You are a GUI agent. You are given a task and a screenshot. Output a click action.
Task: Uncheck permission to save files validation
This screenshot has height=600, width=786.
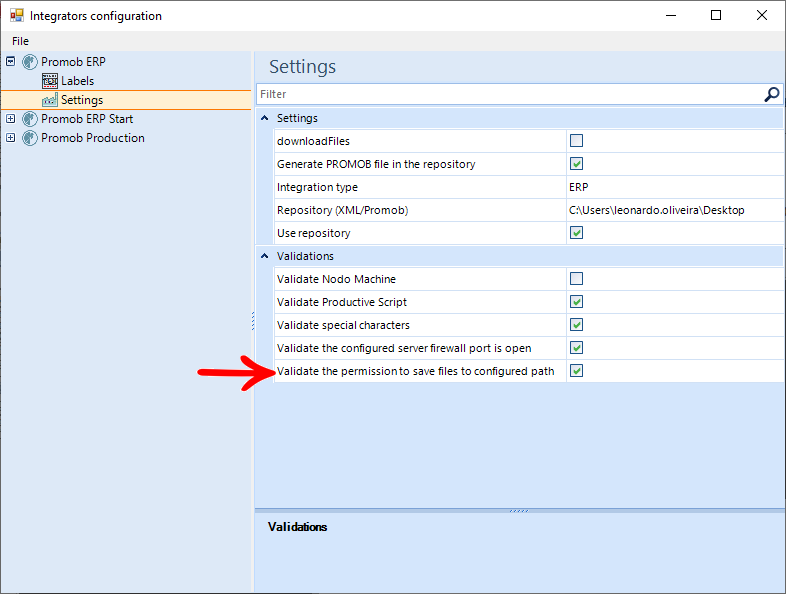coord(576,371)
